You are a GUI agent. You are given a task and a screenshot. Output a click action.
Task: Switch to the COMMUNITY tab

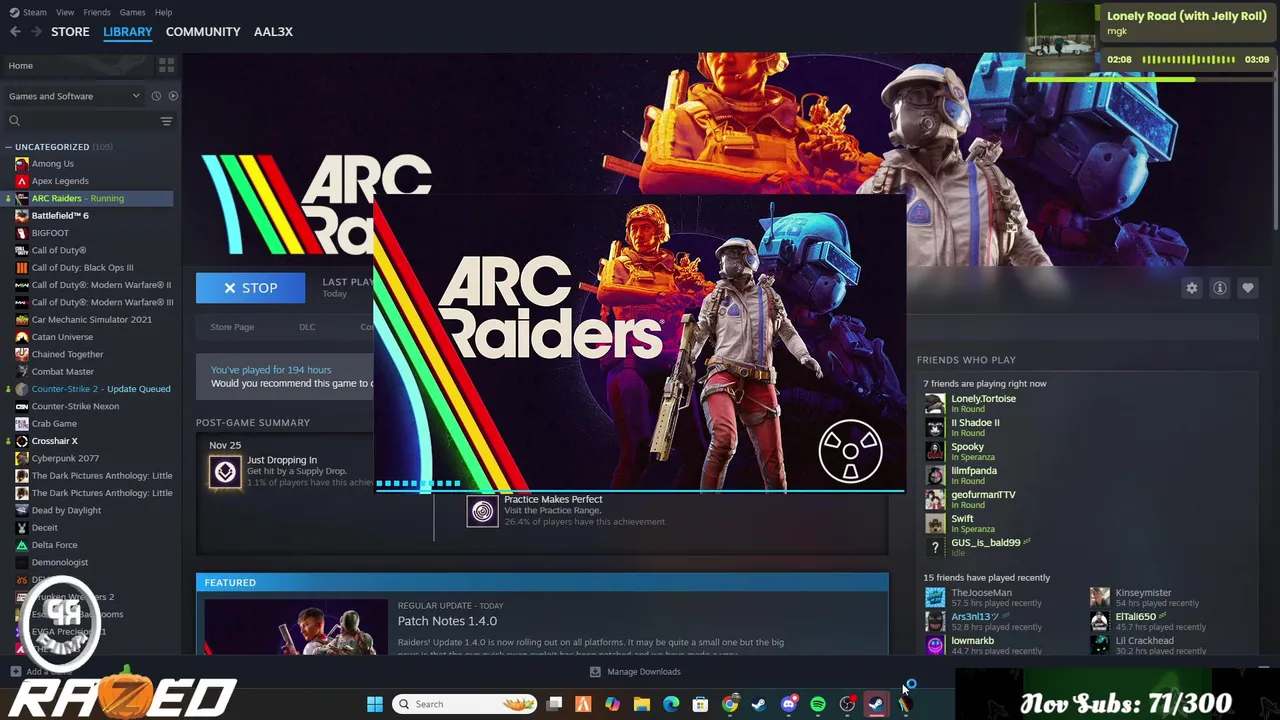coord(203,32)
